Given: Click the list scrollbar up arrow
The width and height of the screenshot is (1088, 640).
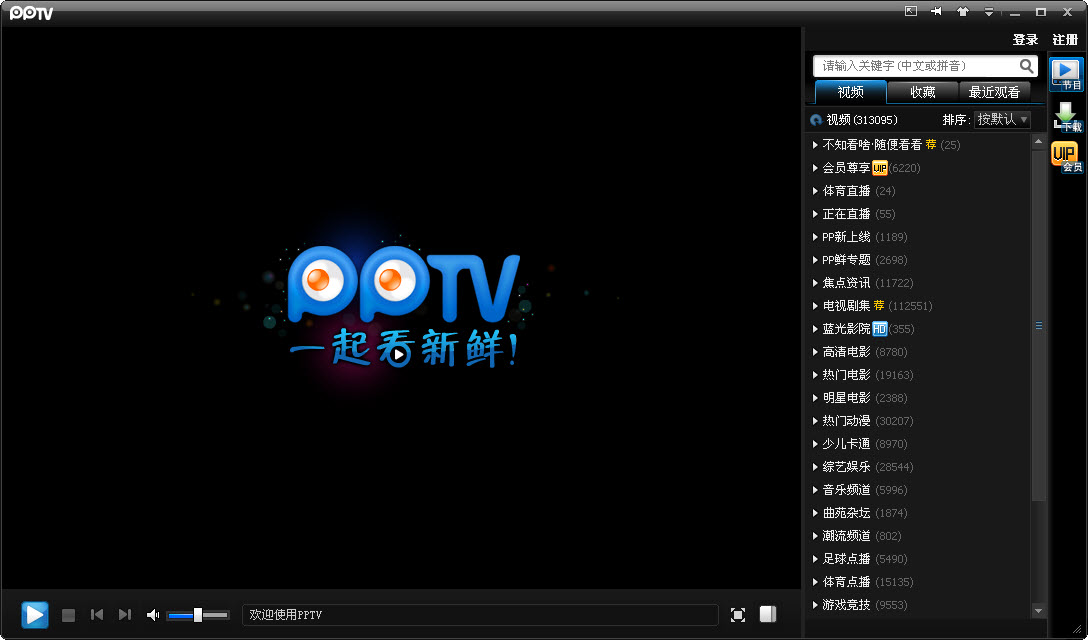Looking at the screenshot, I should tap(1038, 142).
